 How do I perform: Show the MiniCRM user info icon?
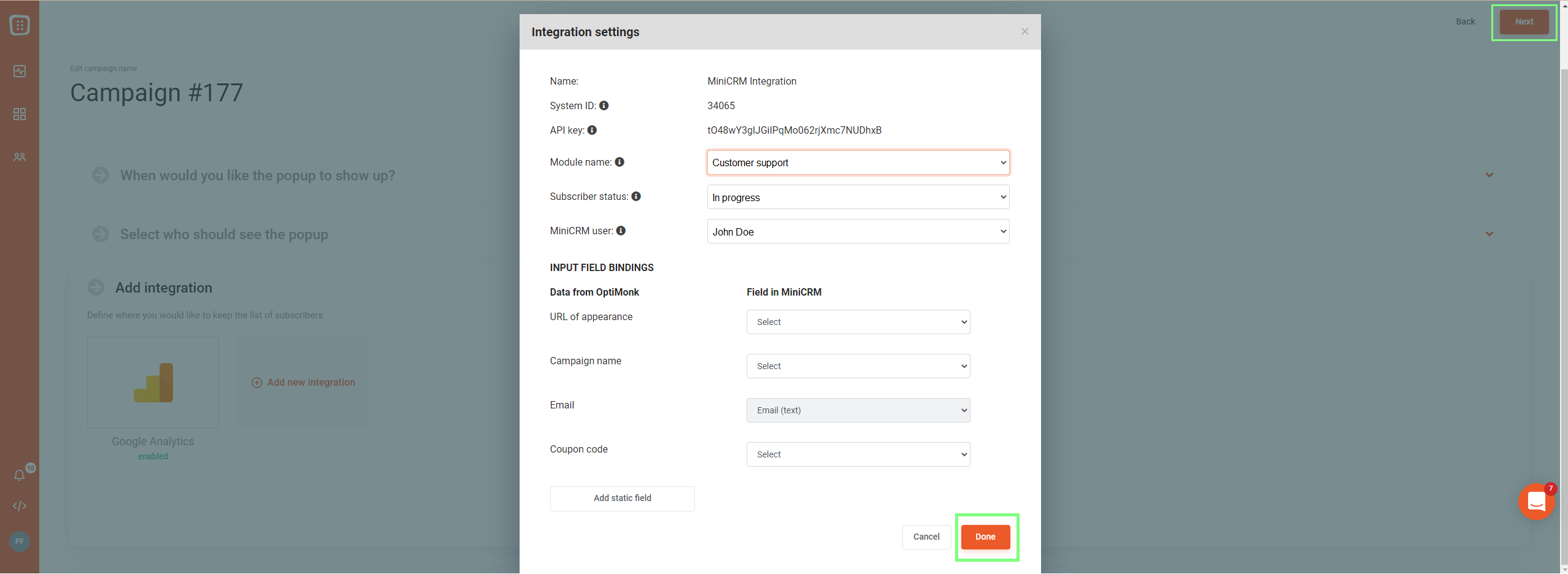click(x=621, y=231)
